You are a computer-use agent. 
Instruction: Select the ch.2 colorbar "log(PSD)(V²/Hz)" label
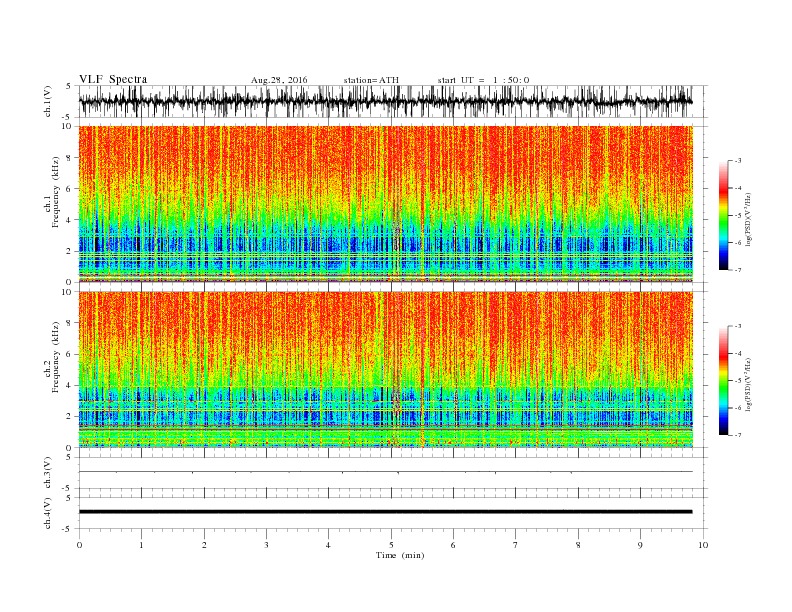pos(749,384)
